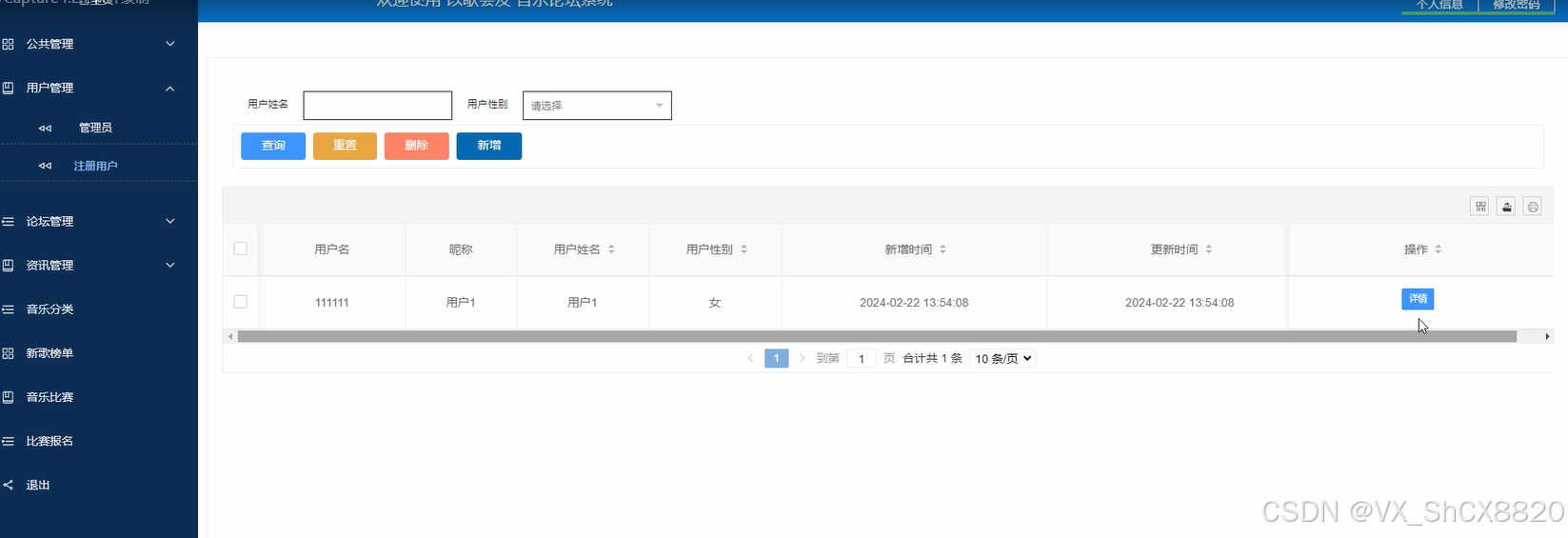Click the table export icon
The height and width of the screenshot is (538, 1568).
1506,207
